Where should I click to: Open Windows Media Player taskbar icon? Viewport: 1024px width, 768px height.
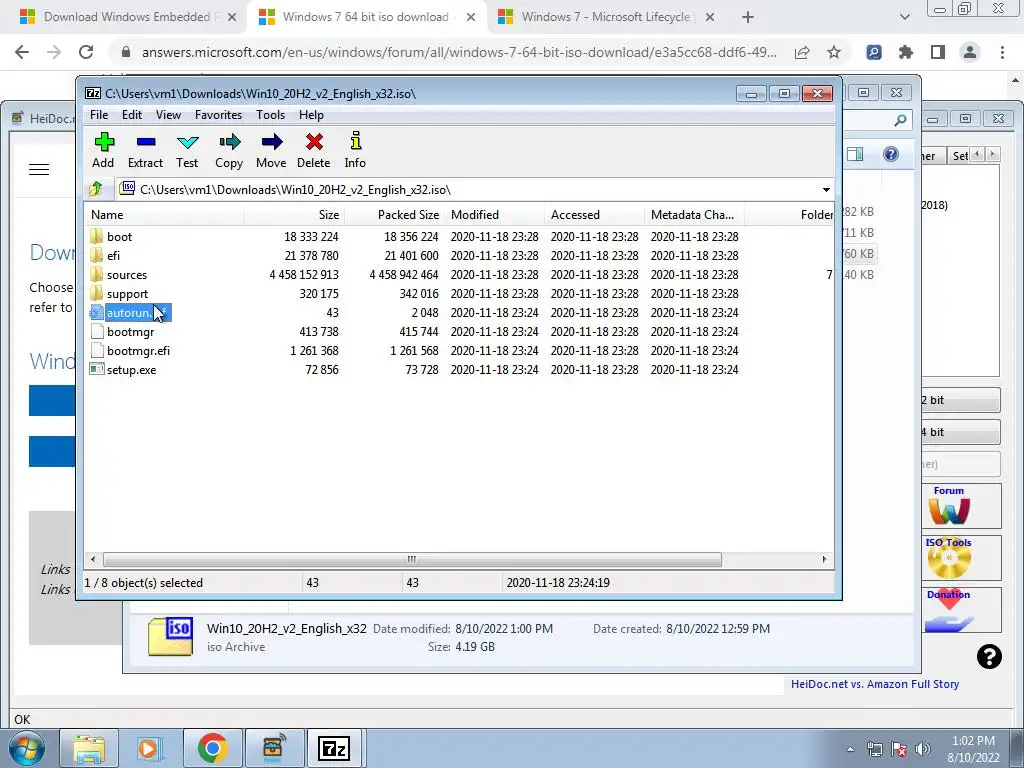point(148,748)
